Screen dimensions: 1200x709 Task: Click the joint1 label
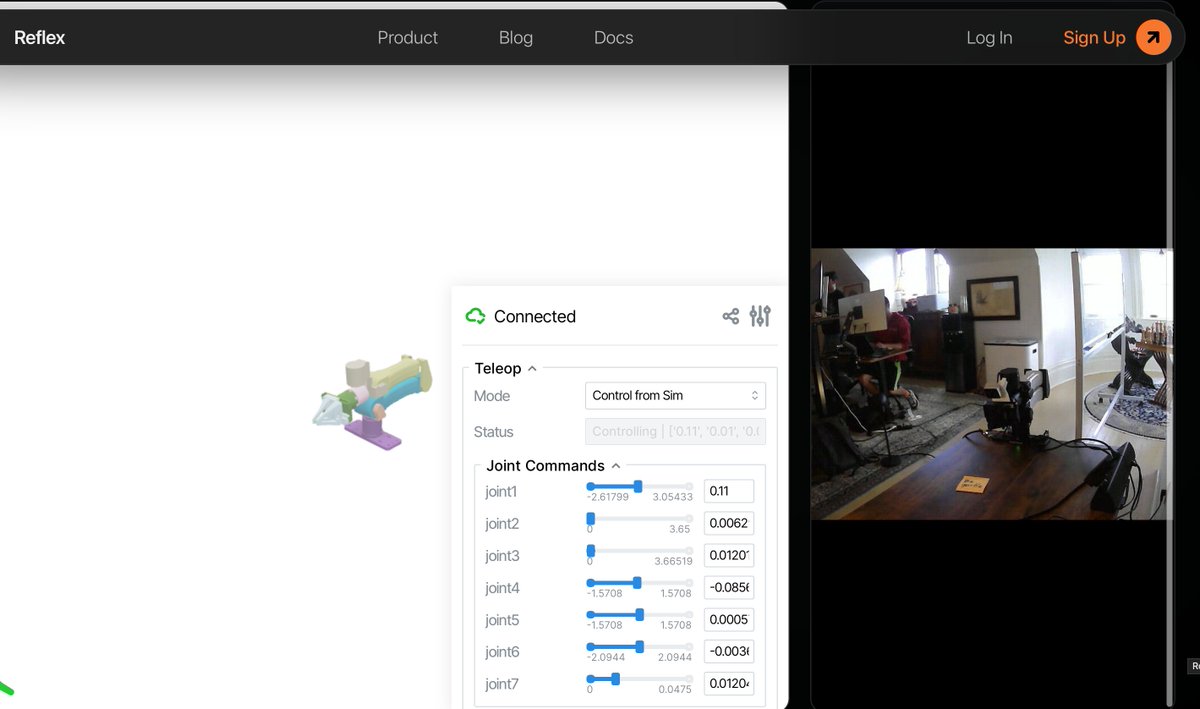[x=501, y=491]
